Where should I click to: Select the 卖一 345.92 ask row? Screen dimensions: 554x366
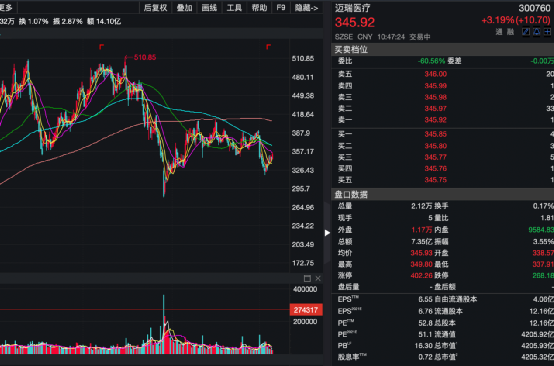pos(442,120)
